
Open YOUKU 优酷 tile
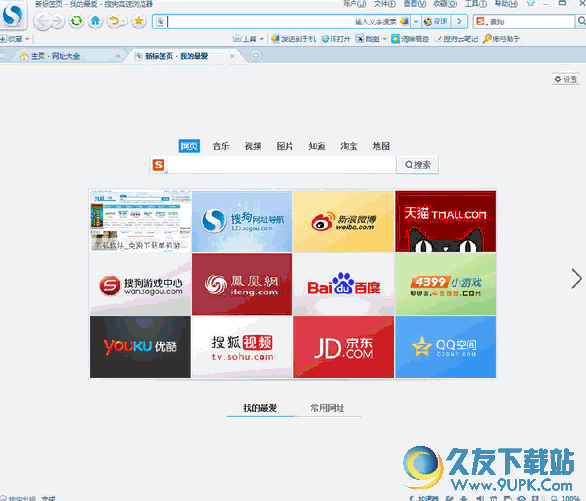[141, 347]
